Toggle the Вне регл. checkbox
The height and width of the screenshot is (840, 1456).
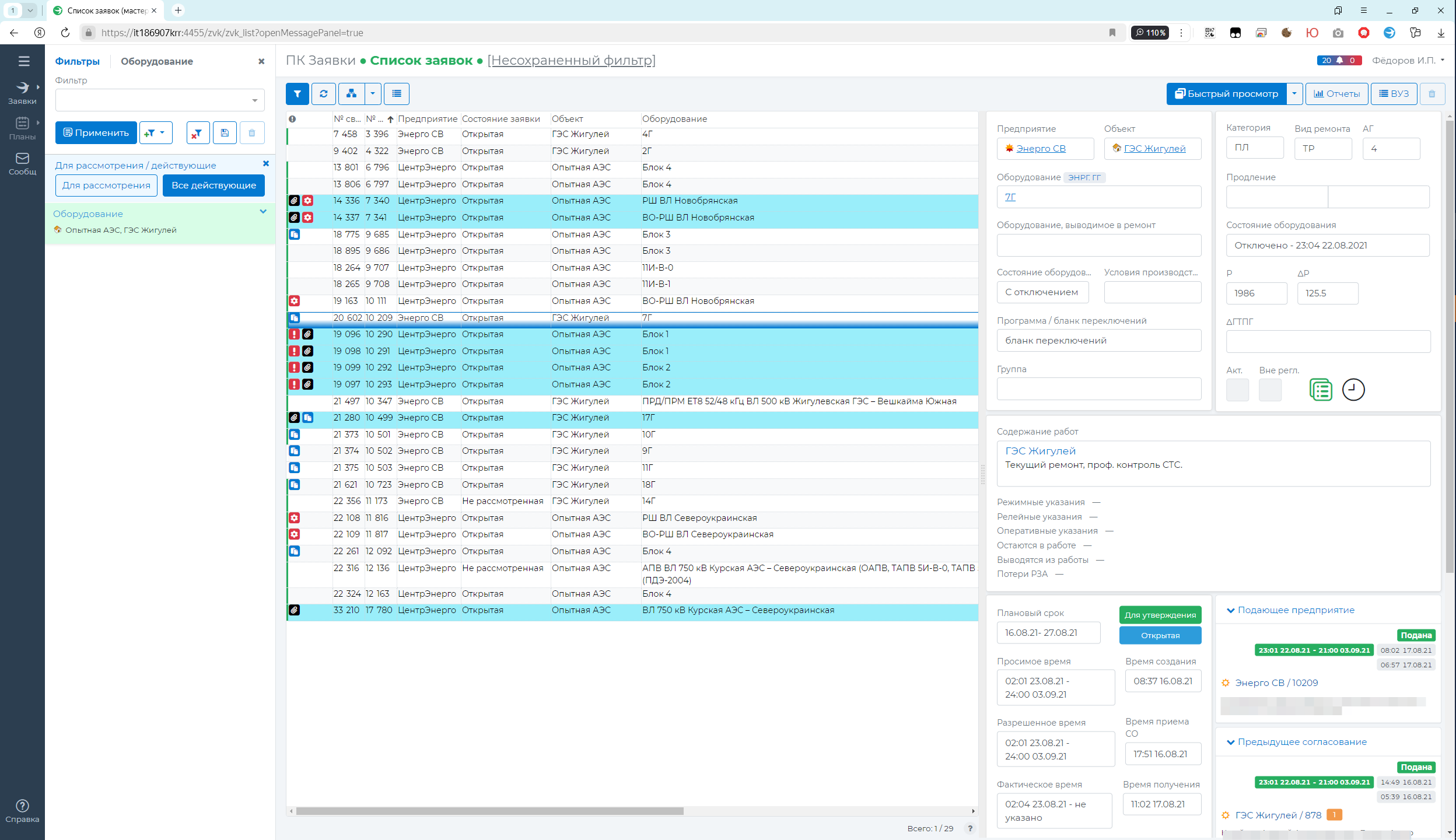pyautogui.click(x=1269, y=390)
